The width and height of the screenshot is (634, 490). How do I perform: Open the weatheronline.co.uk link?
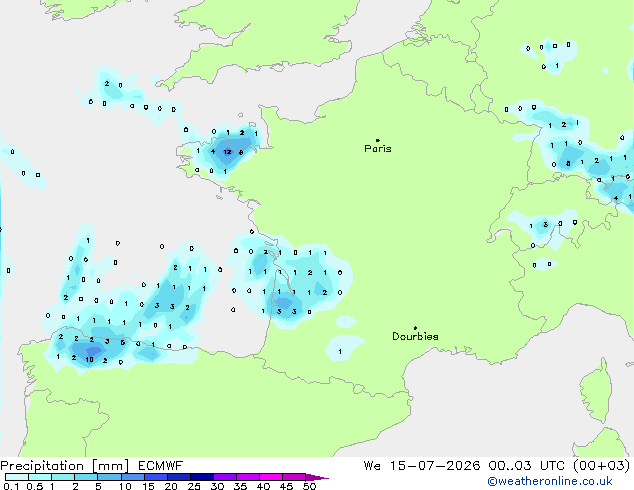coord(550,482)
